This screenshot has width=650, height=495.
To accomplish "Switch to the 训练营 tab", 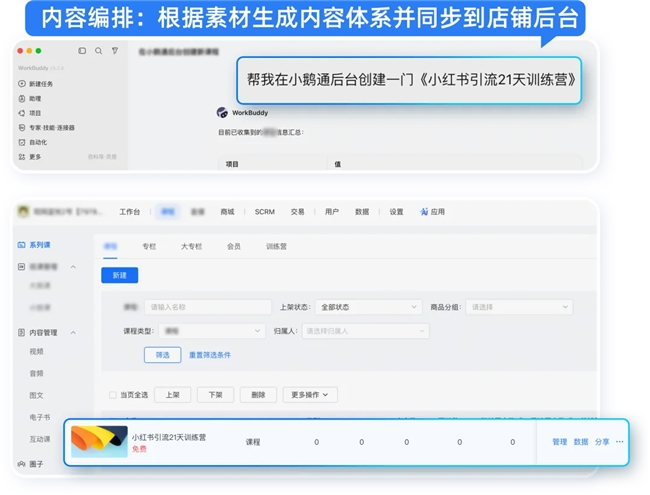I will coord(276,246).
